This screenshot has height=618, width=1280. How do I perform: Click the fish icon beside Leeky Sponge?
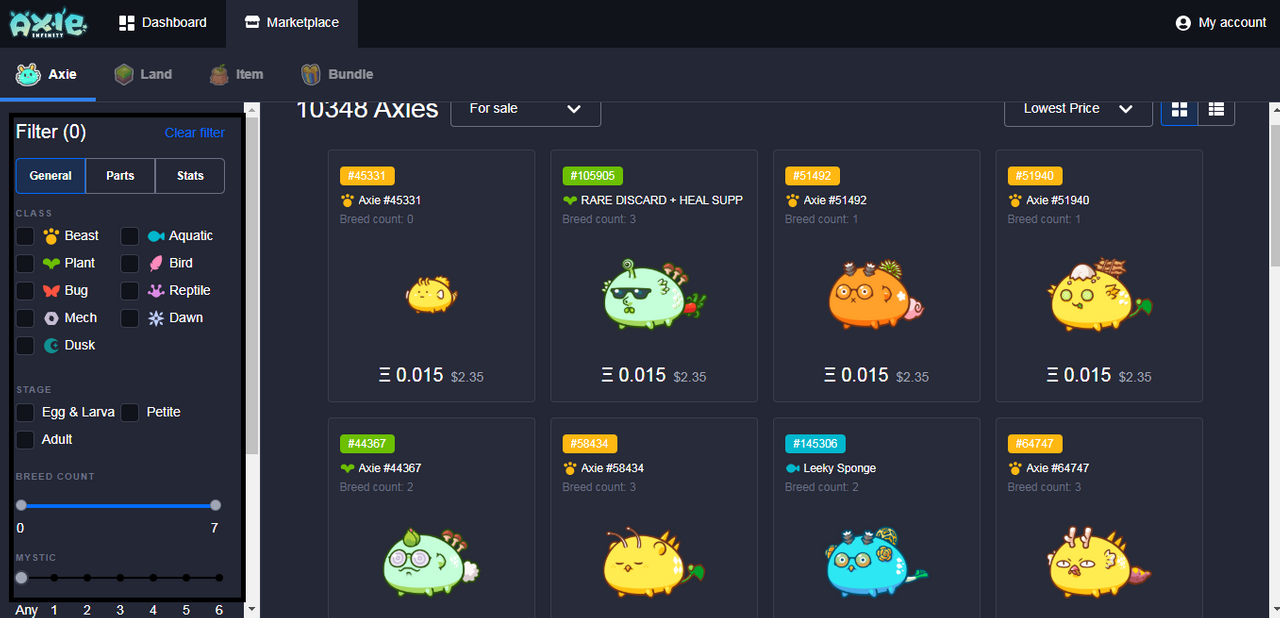pos(793,468)
